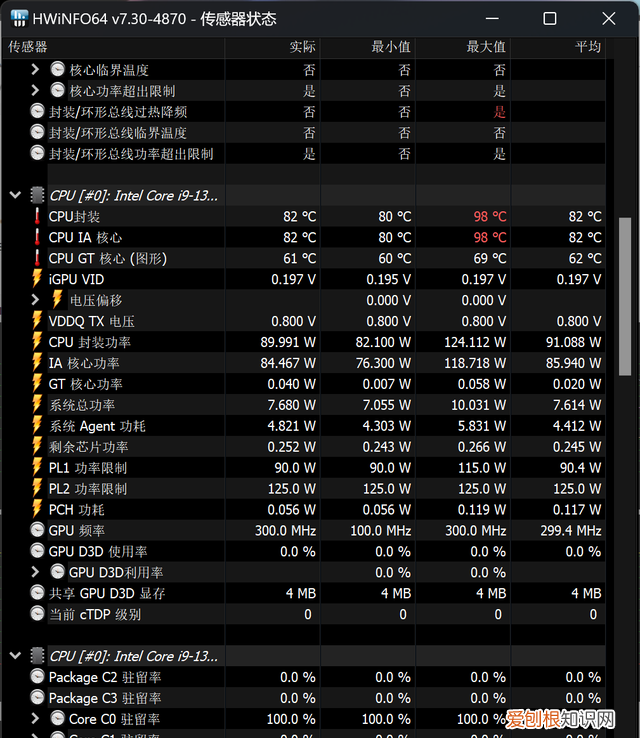Click the clock icon of 核心临界温度 row
Viewport: 640px width, 738px height.
pyautogui.click(x=57, y=69)
